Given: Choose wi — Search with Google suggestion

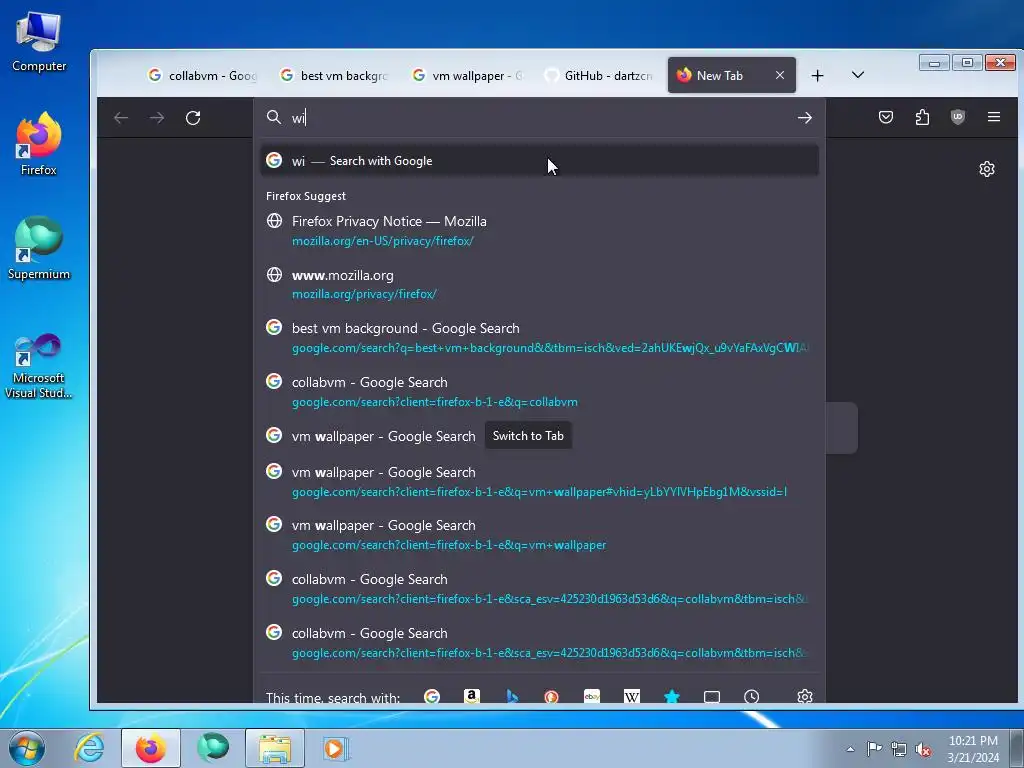Looking at the screenshot, I should tap(539, 161).
